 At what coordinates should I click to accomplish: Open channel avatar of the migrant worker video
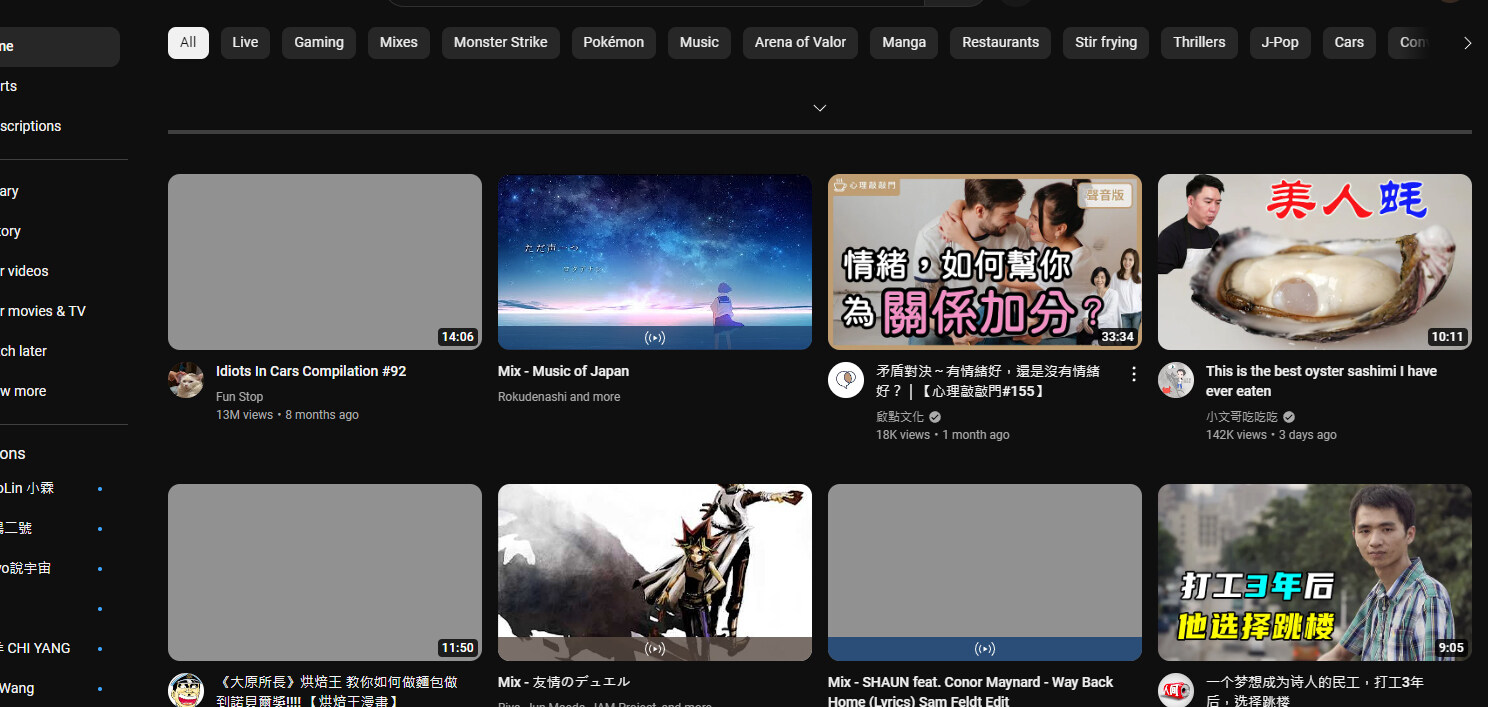1176,690
